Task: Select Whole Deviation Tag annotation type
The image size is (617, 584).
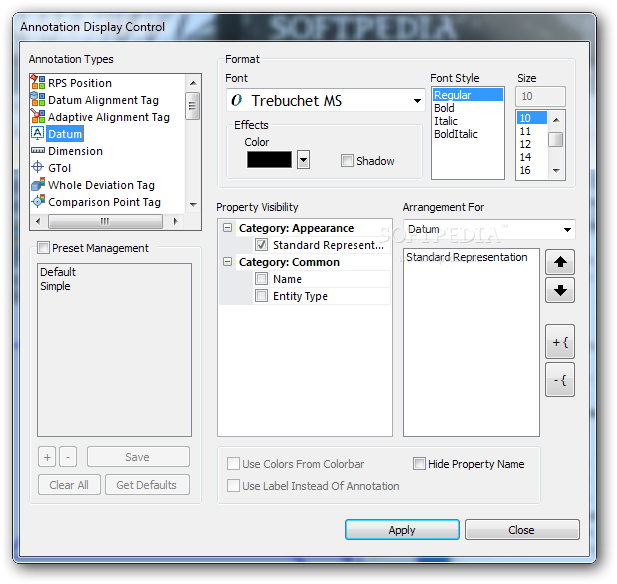Action: (102, 185)
